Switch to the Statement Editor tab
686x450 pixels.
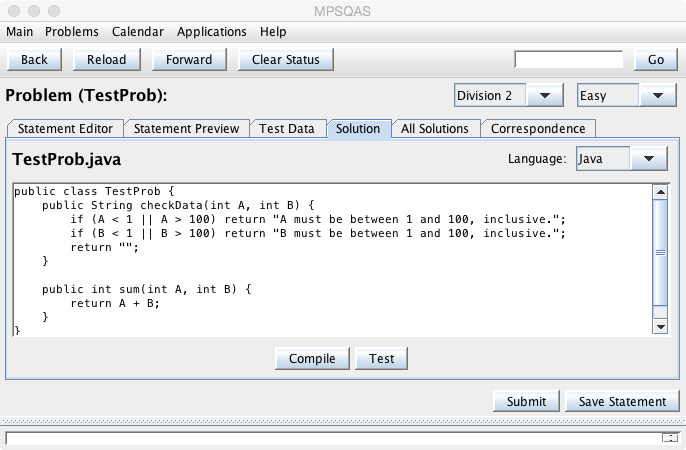(x=66, y=128)
